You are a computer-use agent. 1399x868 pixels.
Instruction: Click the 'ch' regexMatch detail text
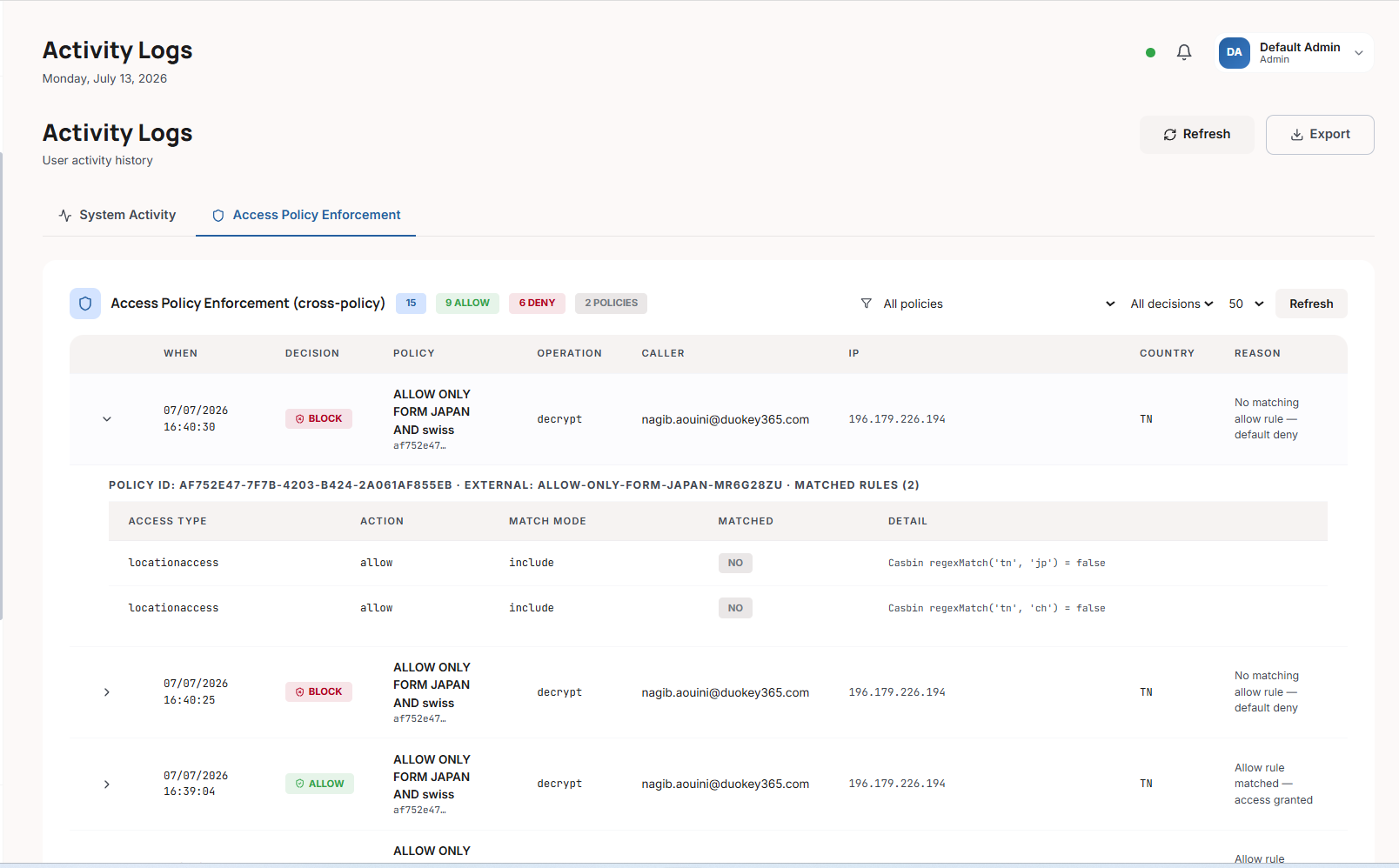tap(996, 608)
